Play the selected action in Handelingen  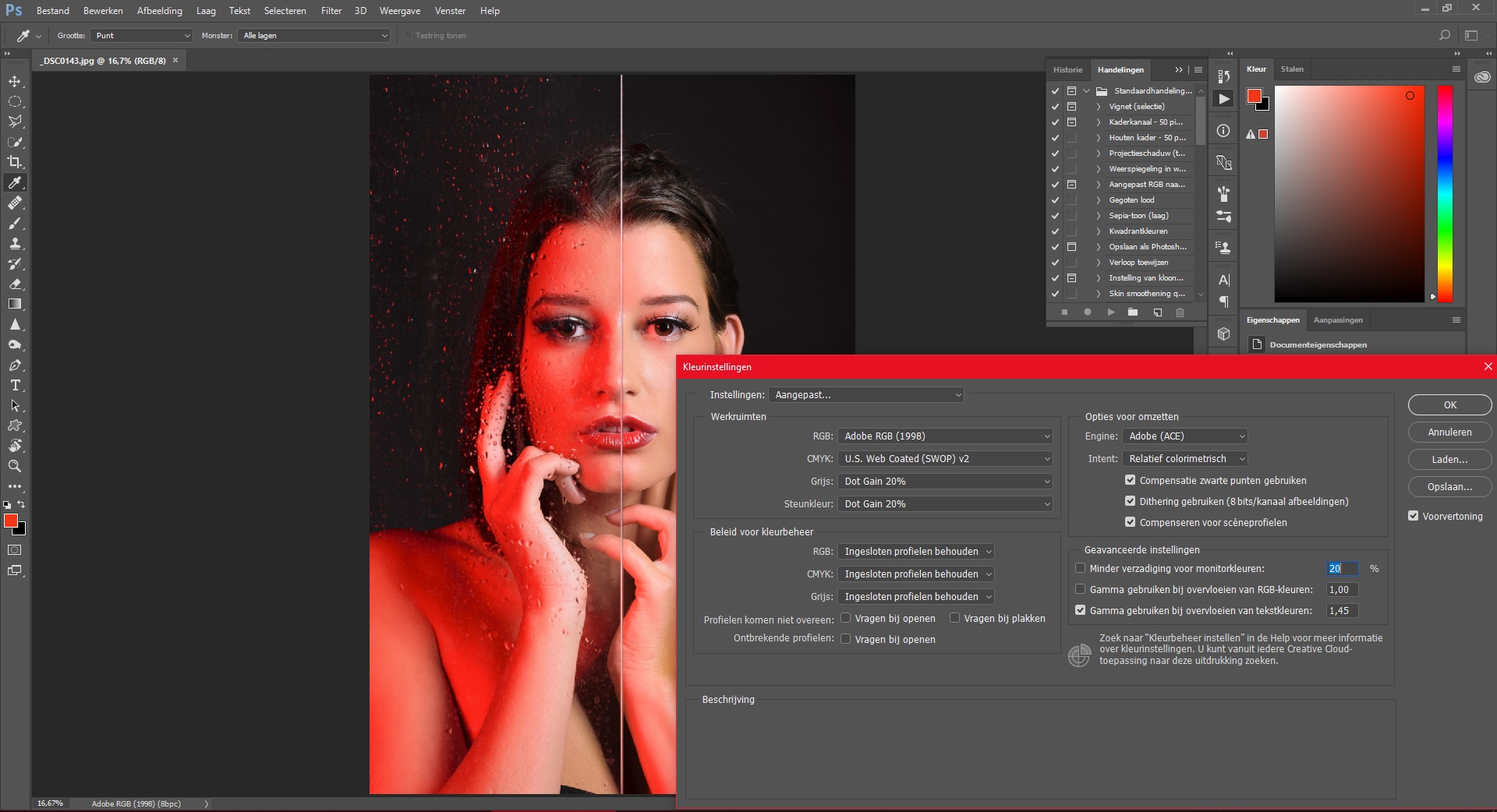pos(1111,312)
